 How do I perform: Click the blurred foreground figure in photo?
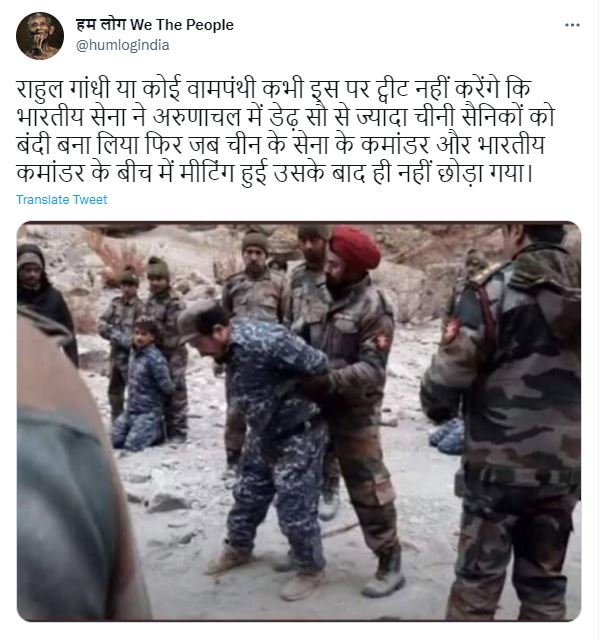pos(73,469)
